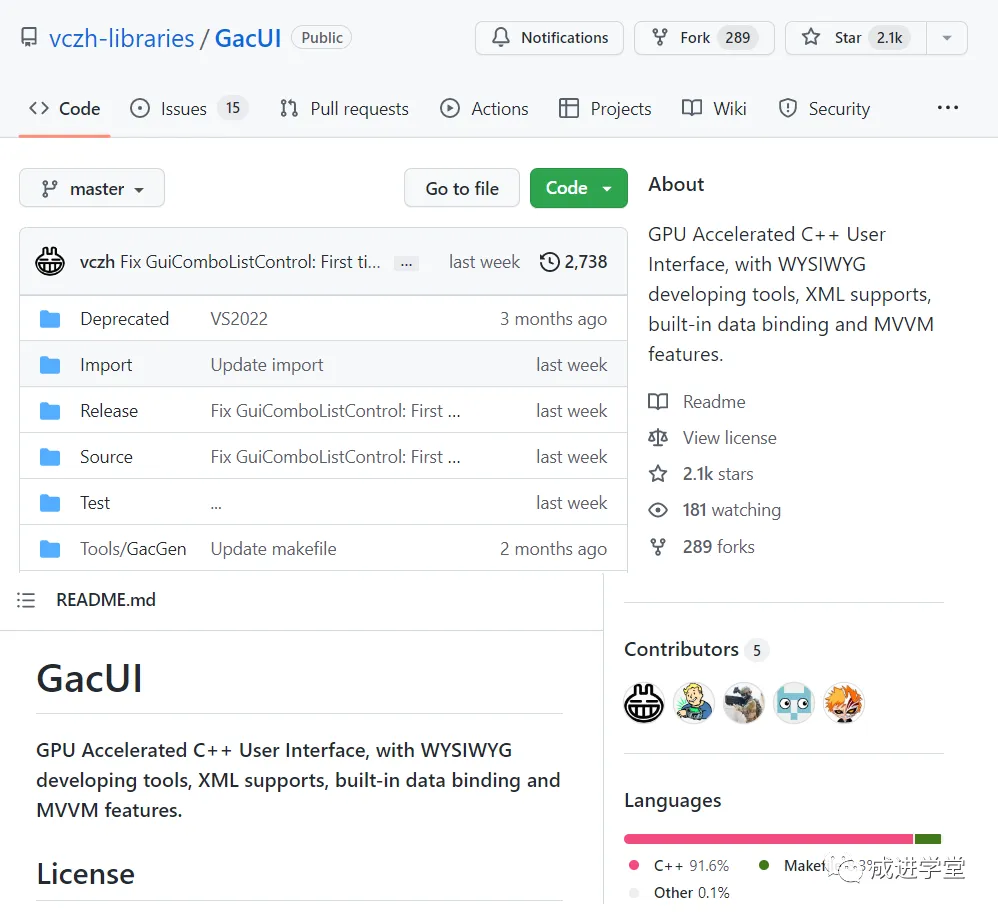Click the eye icon beside 181 watching
The height and width of the screenshot is (912, 998).
[658, 510]
